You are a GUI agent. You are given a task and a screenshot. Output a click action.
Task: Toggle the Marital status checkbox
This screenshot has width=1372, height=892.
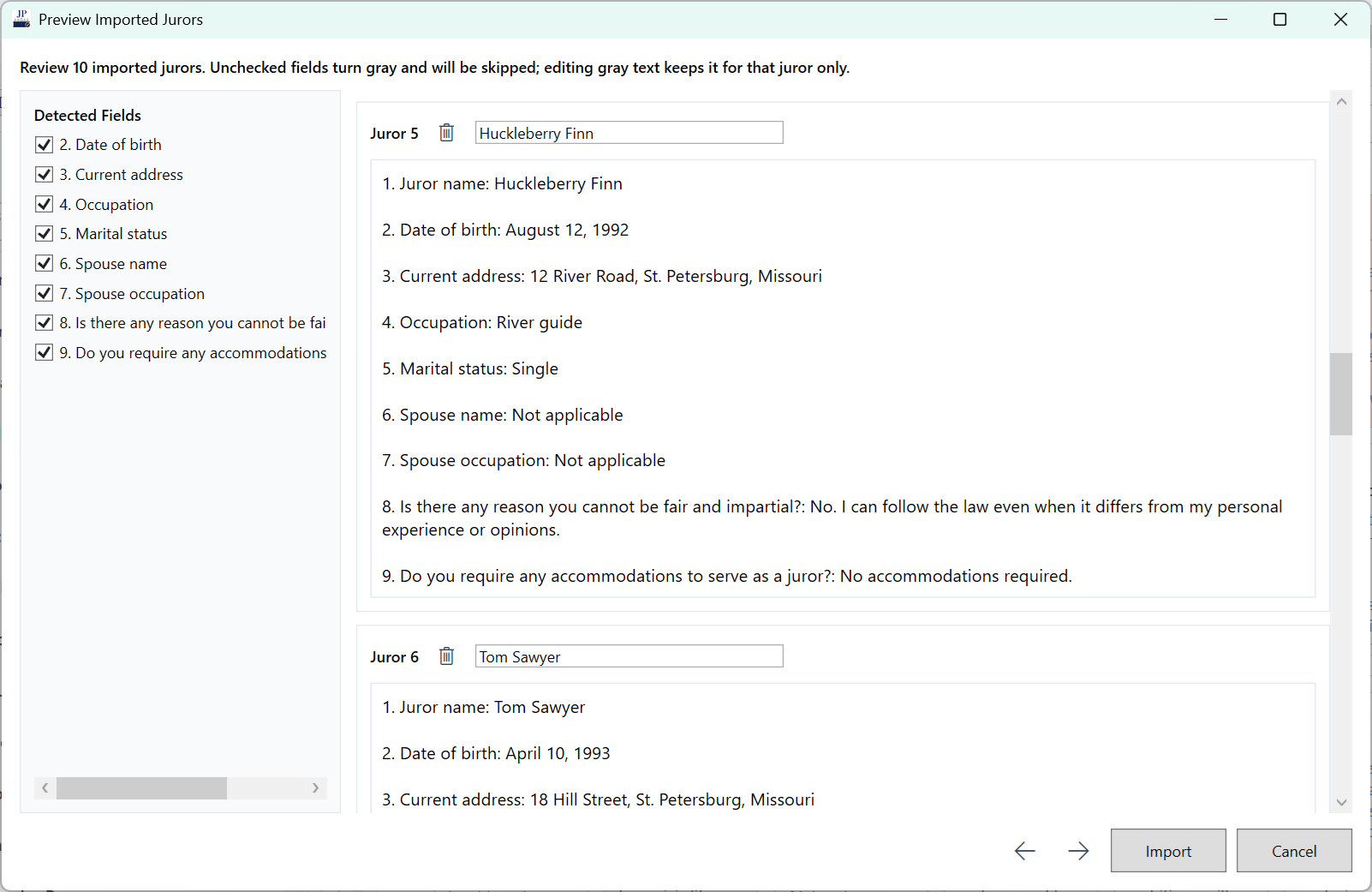pos(45,234)
